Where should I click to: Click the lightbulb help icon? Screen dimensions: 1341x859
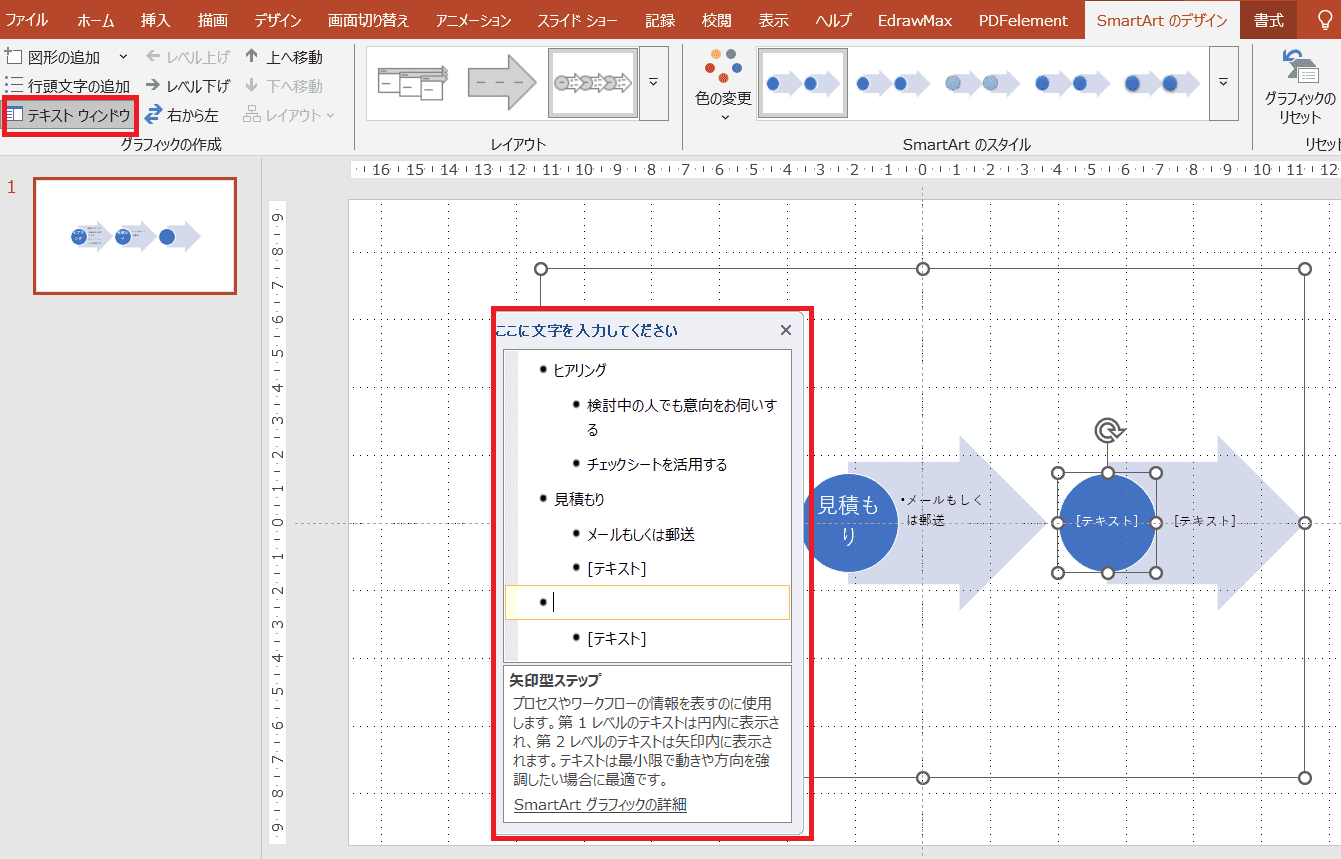[x=1320, y=20]
